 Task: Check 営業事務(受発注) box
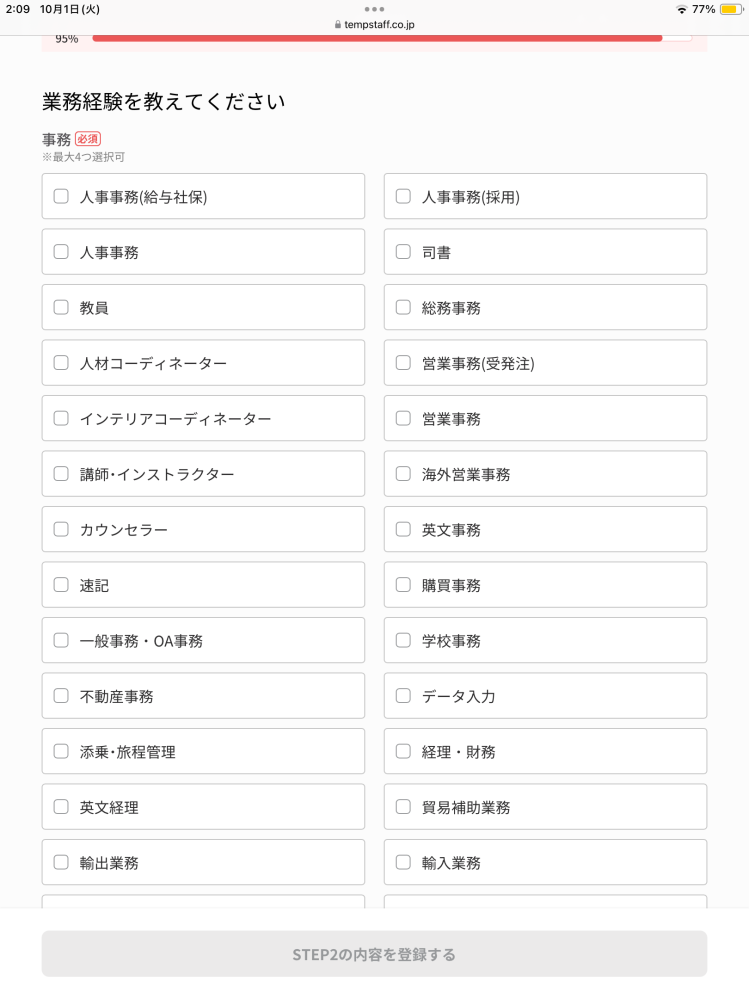point(403,363)
